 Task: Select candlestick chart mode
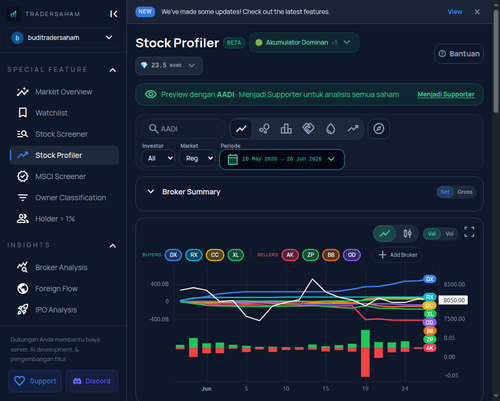[x=407, y=233]
